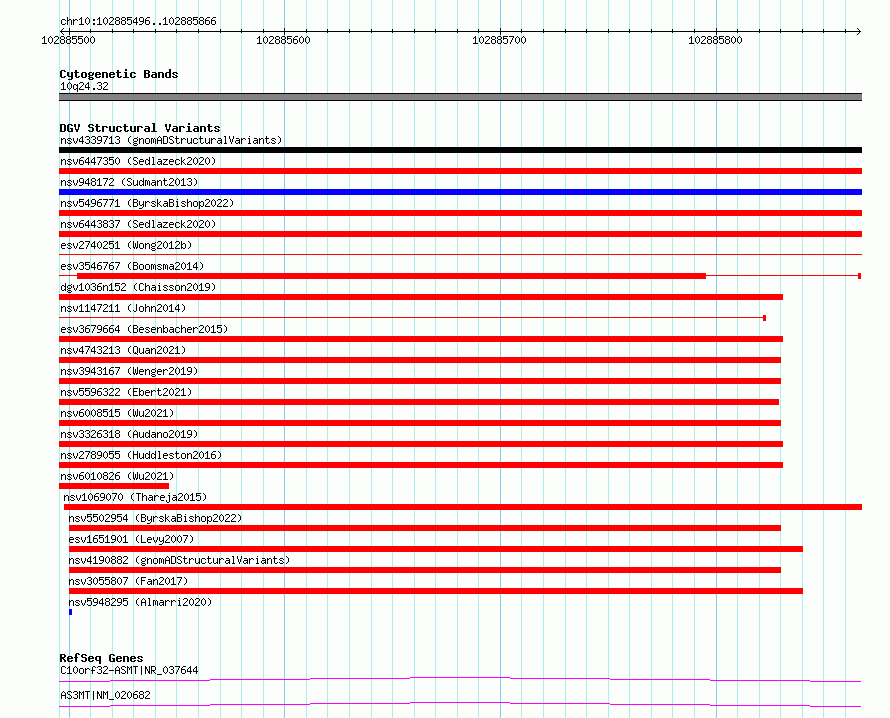The image size is (890, 718).
Task: Open variant nsv3055807 (Fan2017)
Action: pyautogui.click(x=128, y=581)
